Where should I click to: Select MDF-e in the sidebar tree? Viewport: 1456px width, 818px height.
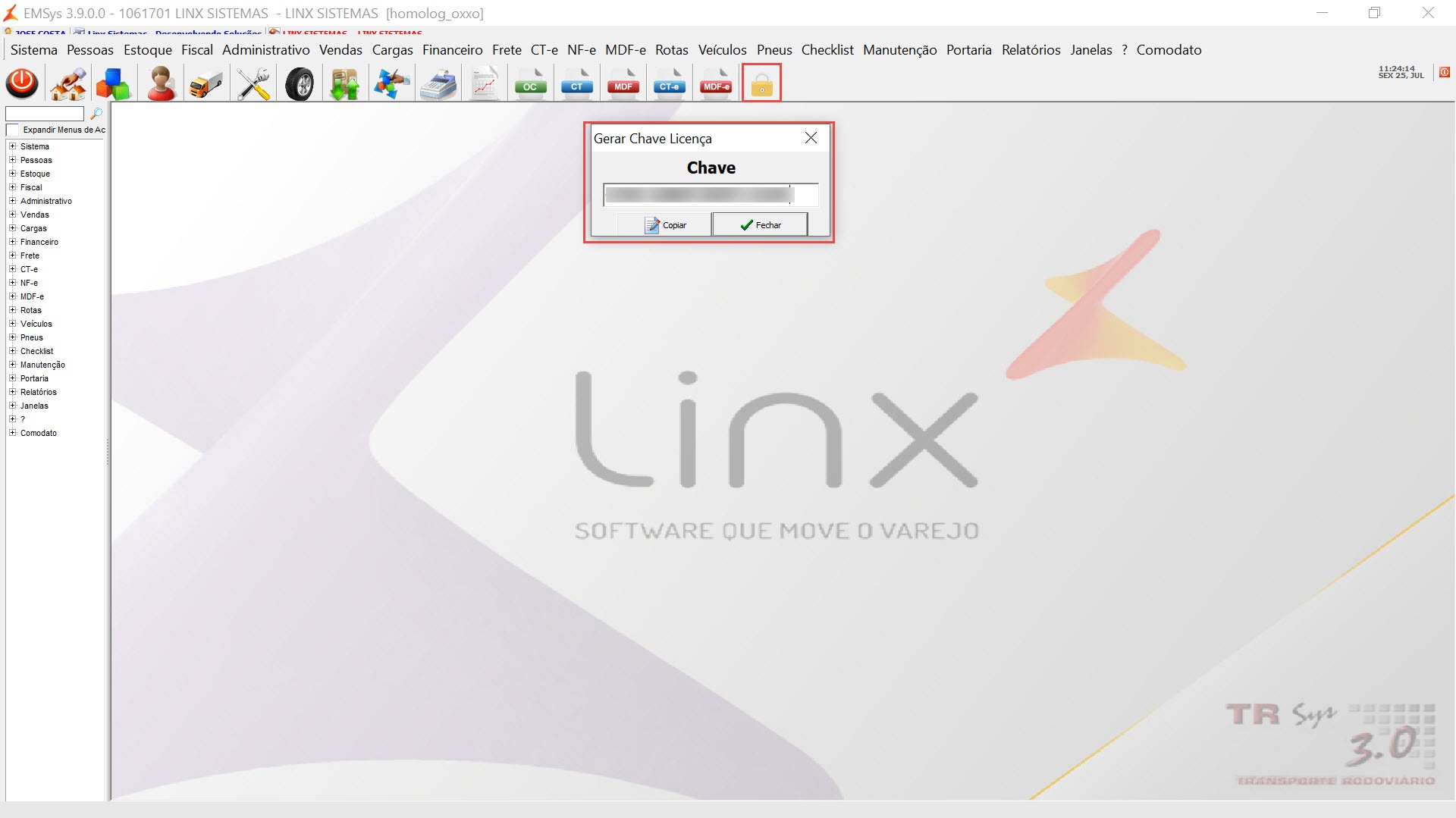coord(32,296)
